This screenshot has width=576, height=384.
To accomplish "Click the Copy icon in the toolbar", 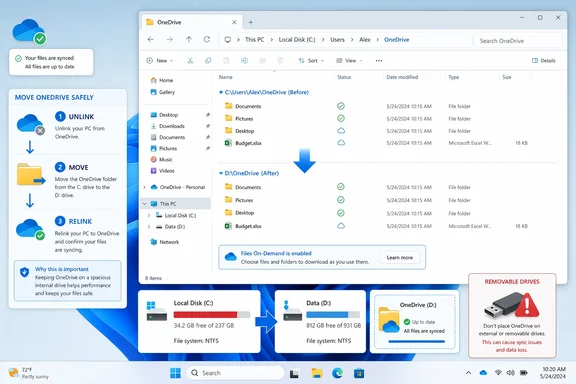I will 208,61.
